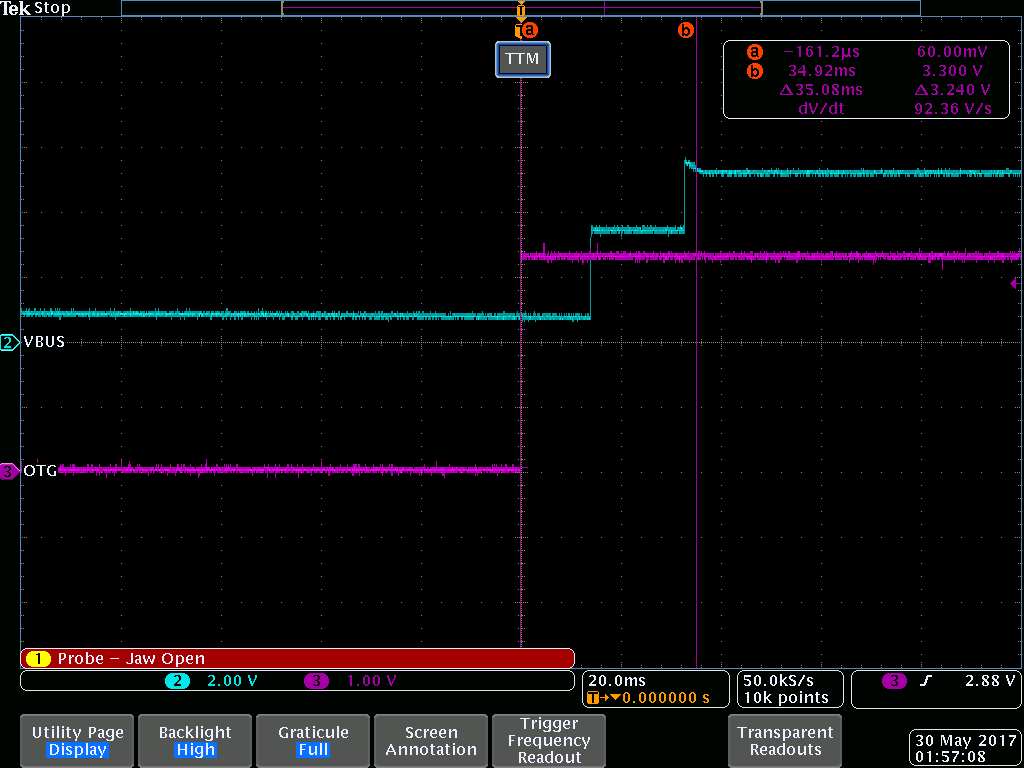1024x768 pixels.
Task: Click the orange T trigger icon in the timebase box
Action: coord(592,698)
